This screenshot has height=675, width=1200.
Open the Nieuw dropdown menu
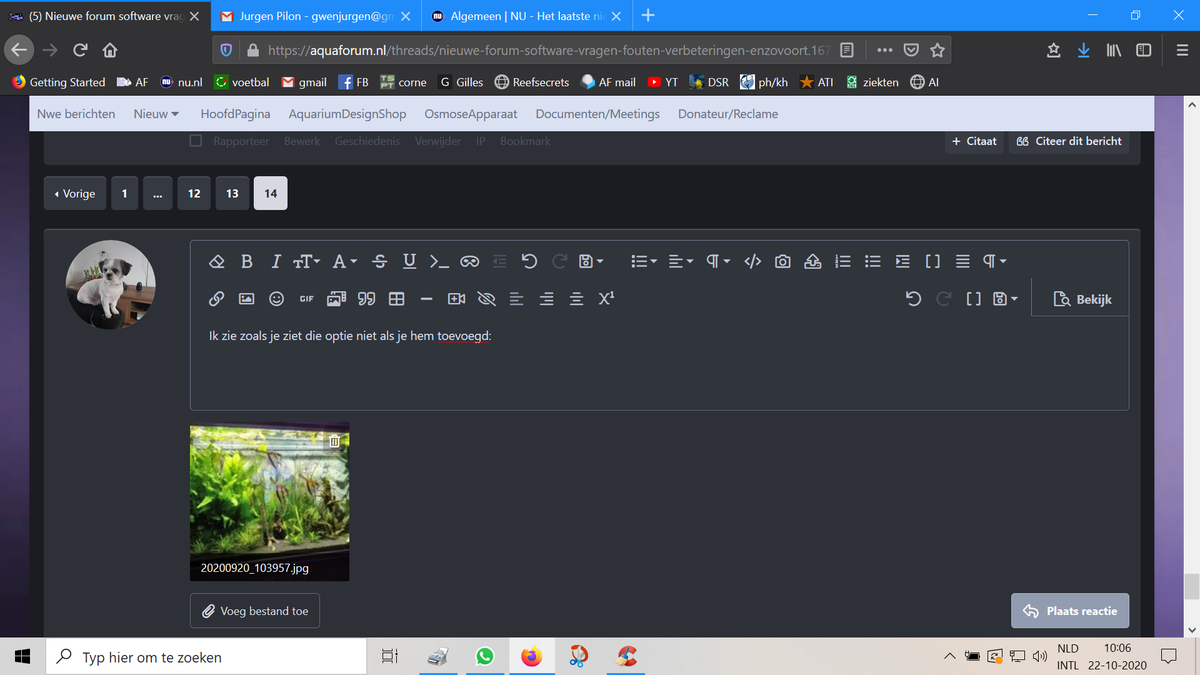tap(157, 114)
